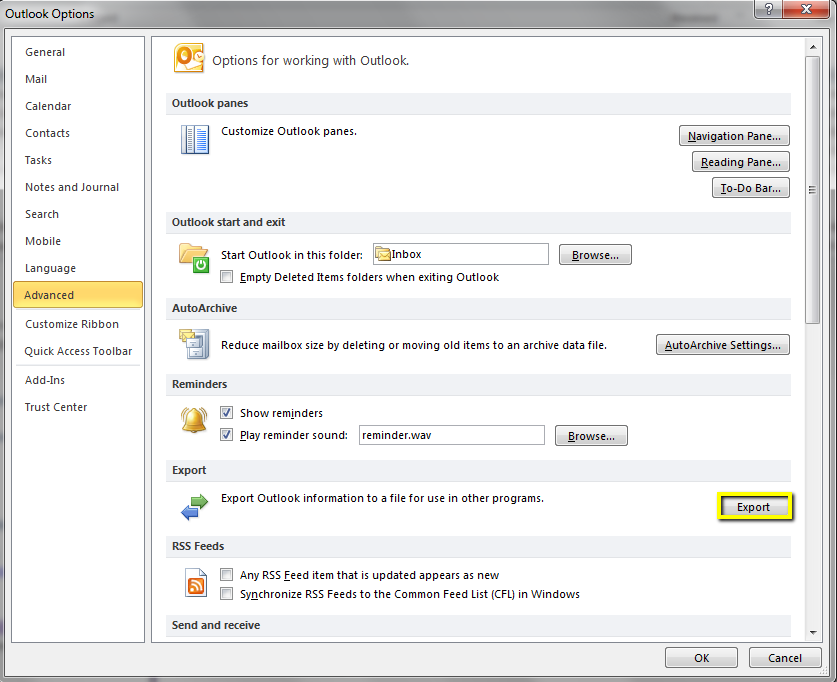The width and height of the screenshot is (837, 682).
Task: Click the highlighted Export button
Action: (755, 507)
